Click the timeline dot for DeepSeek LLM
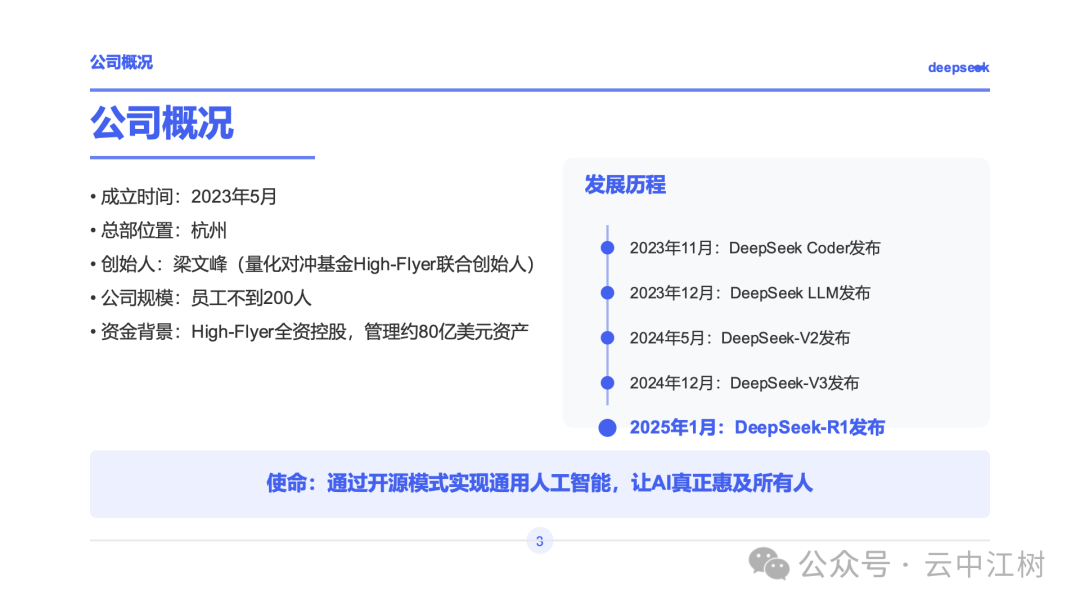The width and height of the screenshot is (1080, 608). click(x=608, y=293)
